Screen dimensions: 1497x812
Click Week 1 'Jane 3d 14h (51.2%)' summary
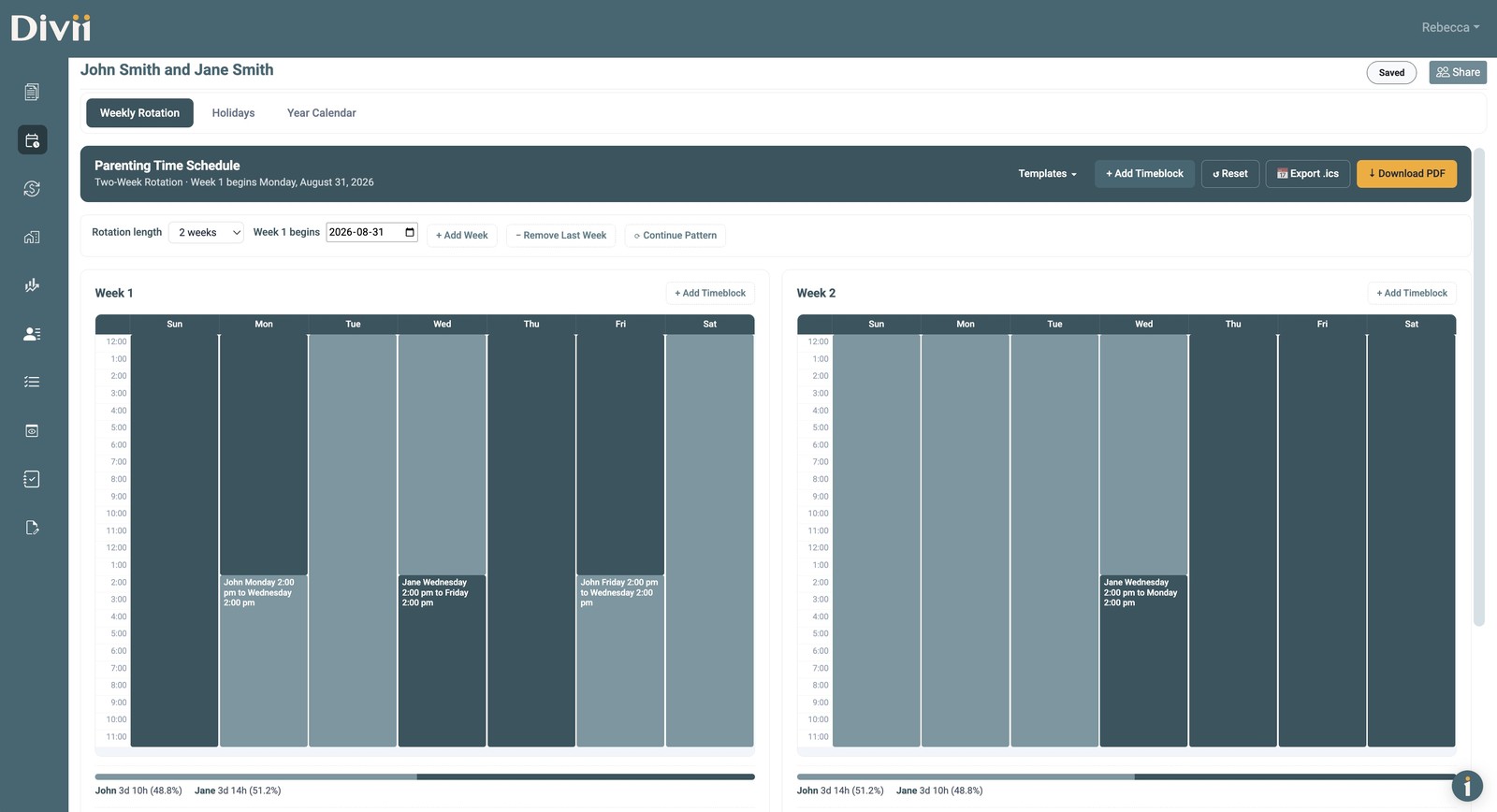(x=238, y=790)
